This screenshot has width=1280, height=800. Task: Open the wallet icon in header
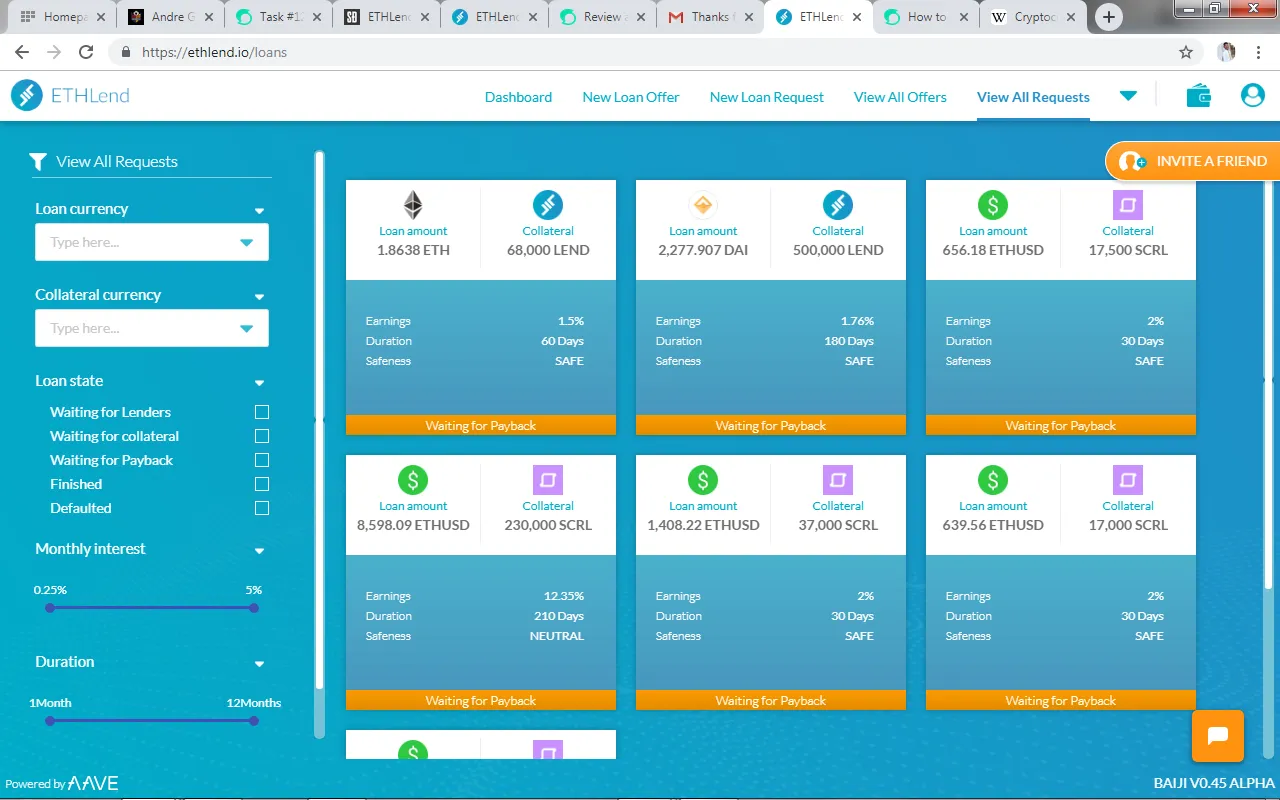click(x=1198, y=96)
